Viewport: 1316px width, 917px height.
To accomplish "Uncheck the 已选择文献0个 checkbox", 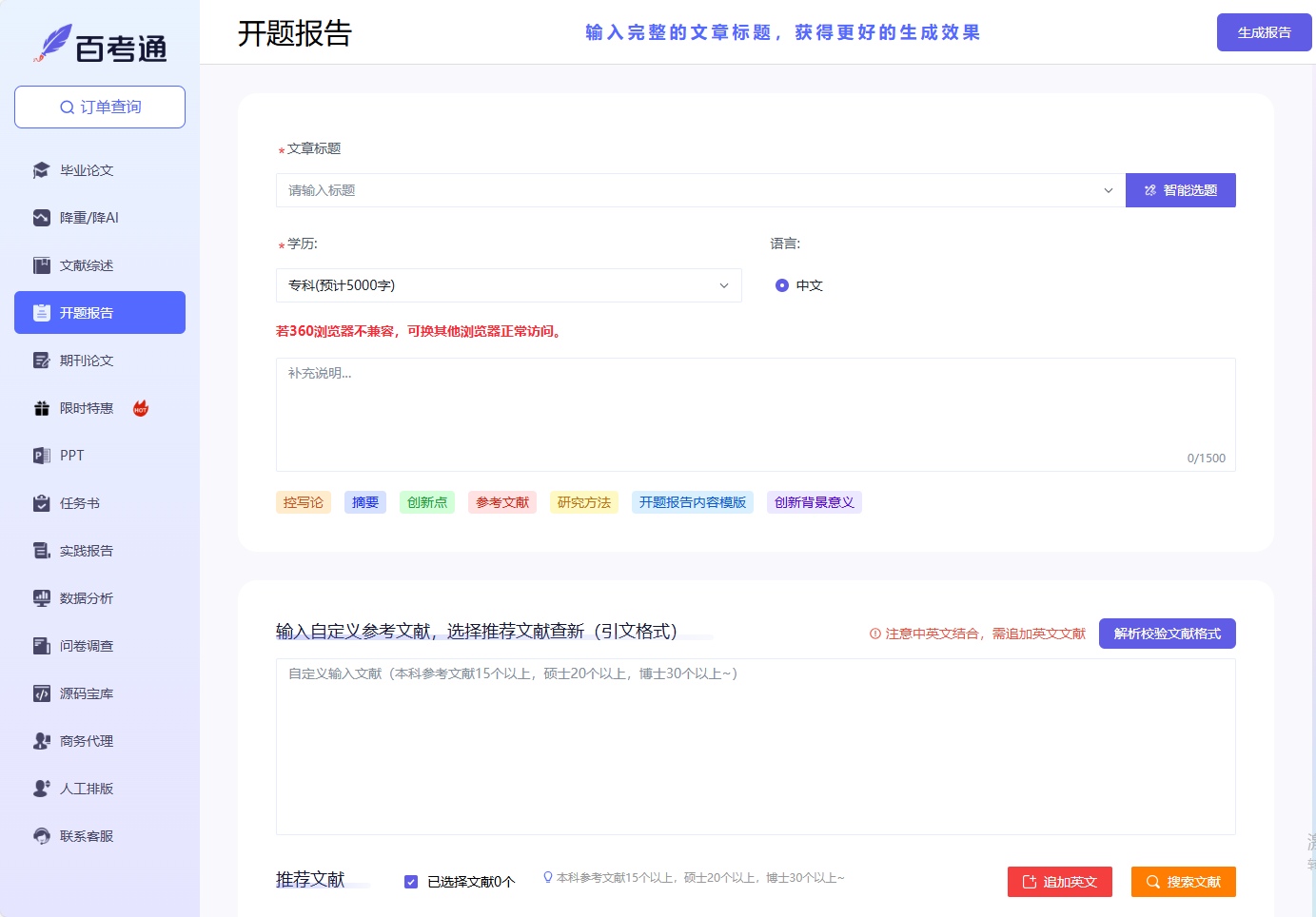I will [411, 882].
